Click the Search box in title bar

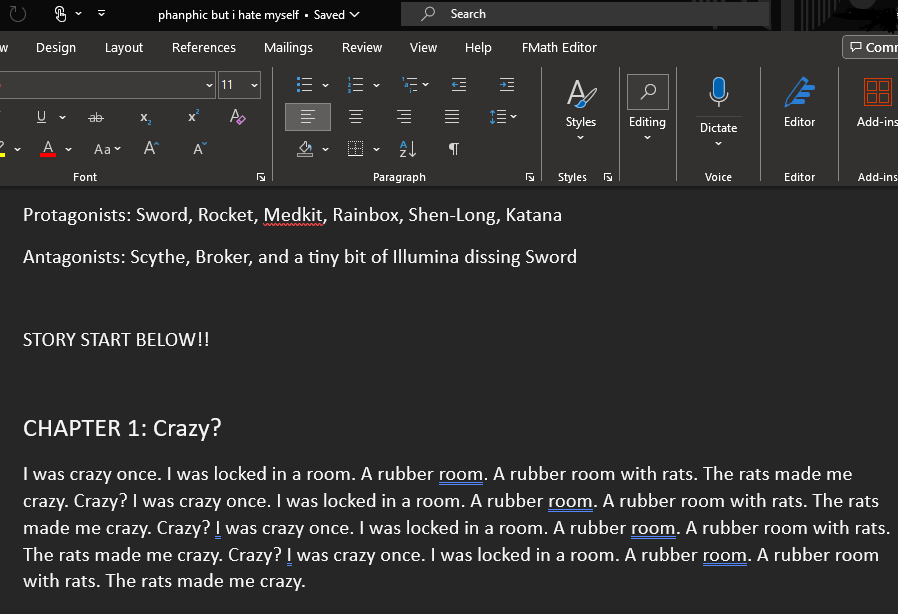pyautogui.click(x=585, y=14)
